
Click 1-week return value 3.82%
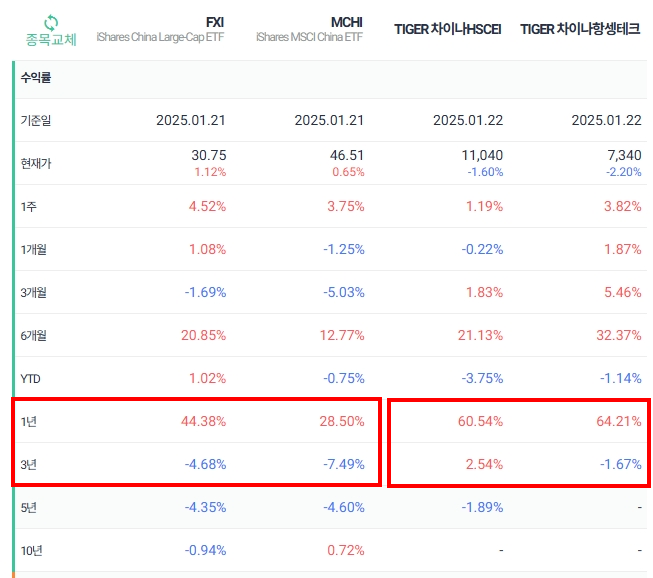coord(622,206)
